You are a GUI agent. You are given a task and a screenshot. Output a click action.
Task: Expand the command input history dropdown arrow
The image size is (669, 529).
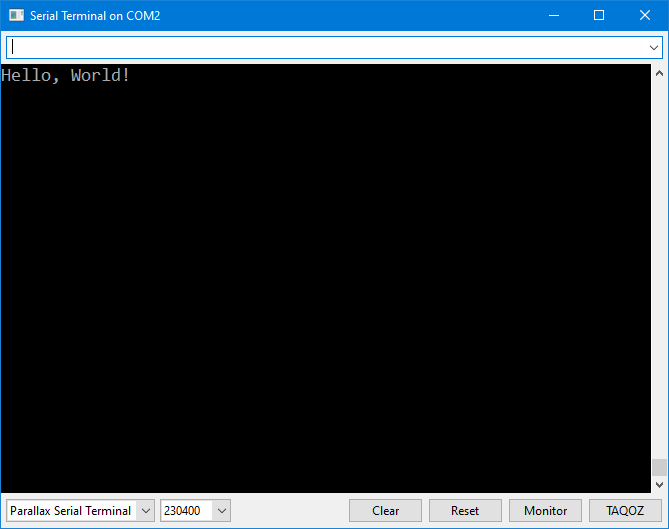[x=653, y=47]
